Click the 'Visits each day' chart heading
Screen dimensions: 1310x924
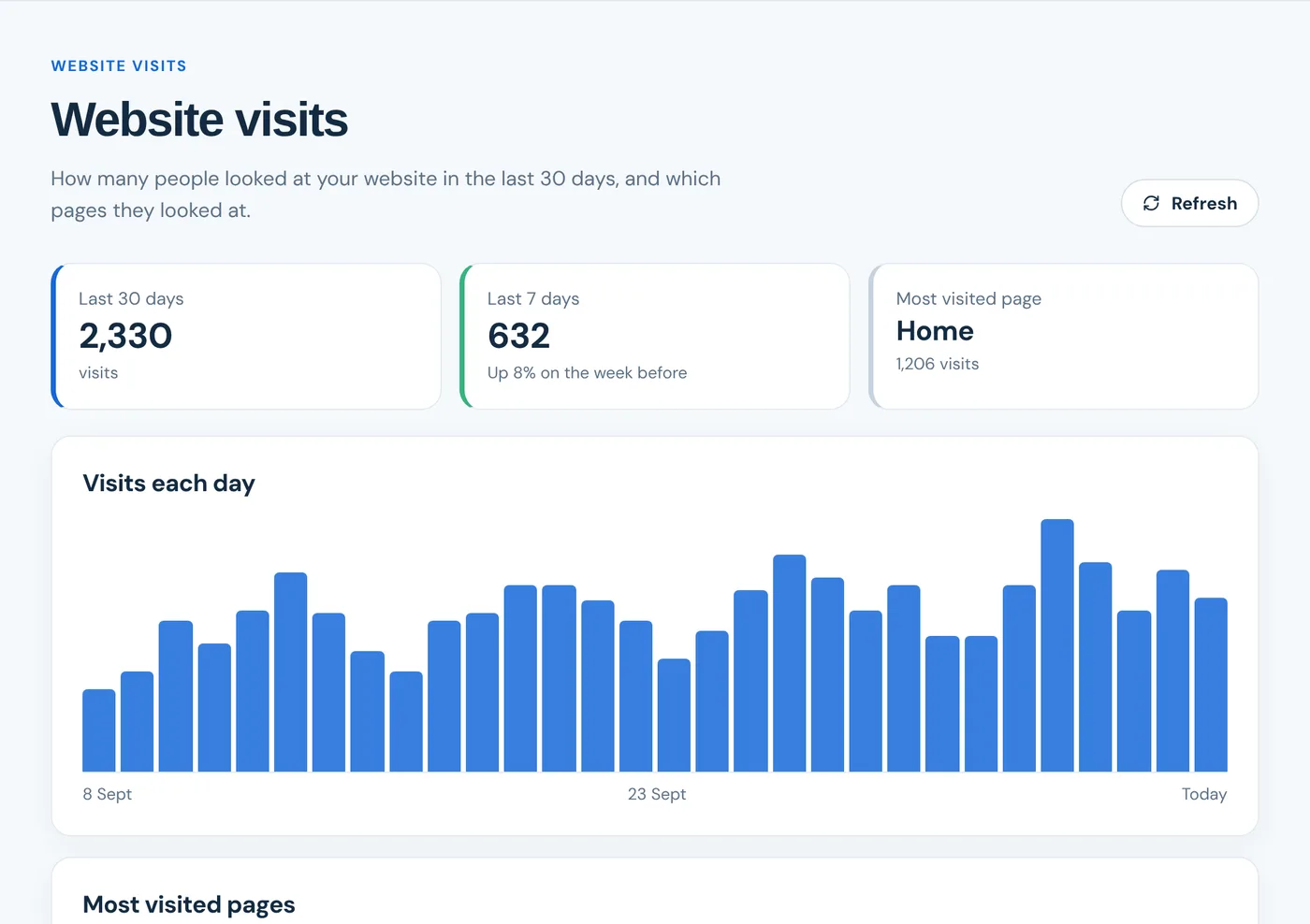[x=168, y=484]
